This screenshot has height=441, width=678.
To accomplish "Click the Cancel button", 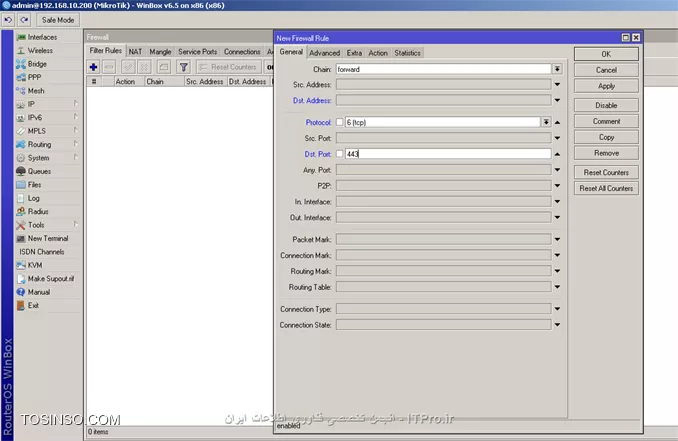I will tap(606, 70).
